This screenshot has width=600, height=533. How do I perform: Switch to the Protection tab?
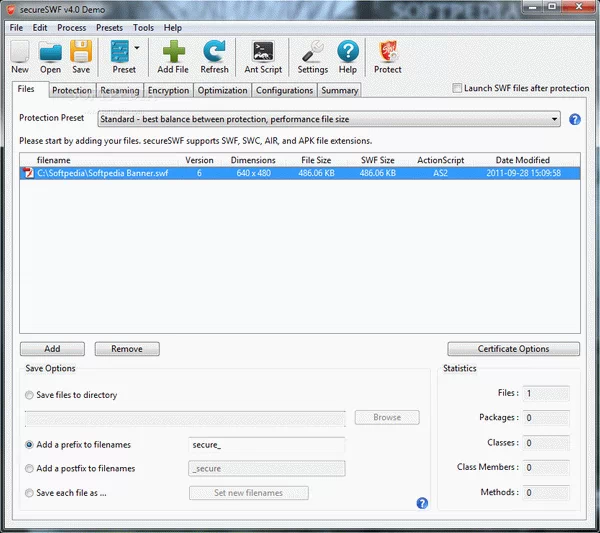(72, 90)
